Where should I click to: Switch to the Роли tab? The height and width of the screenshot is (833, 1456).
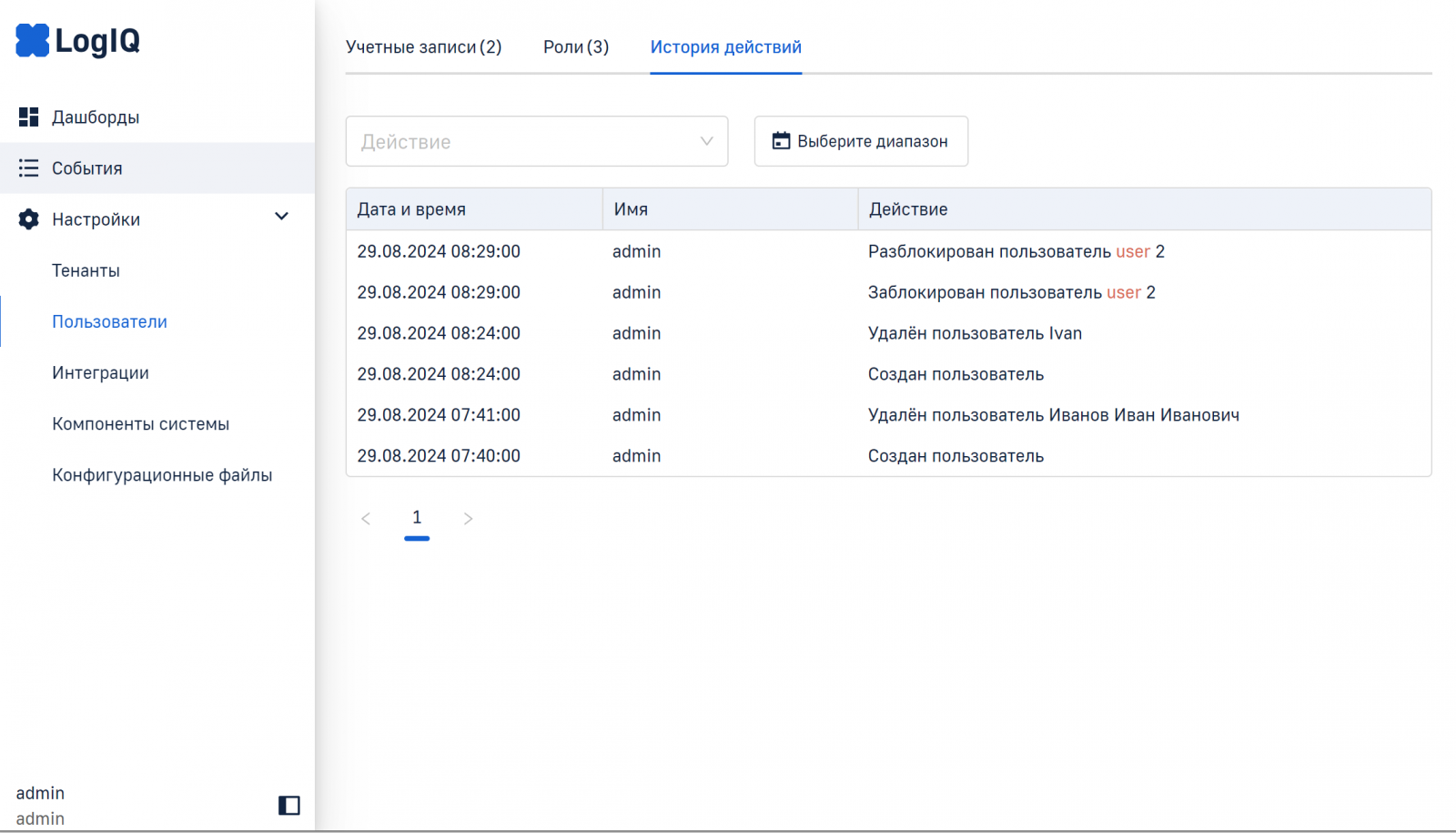click(x=576, y=47)
